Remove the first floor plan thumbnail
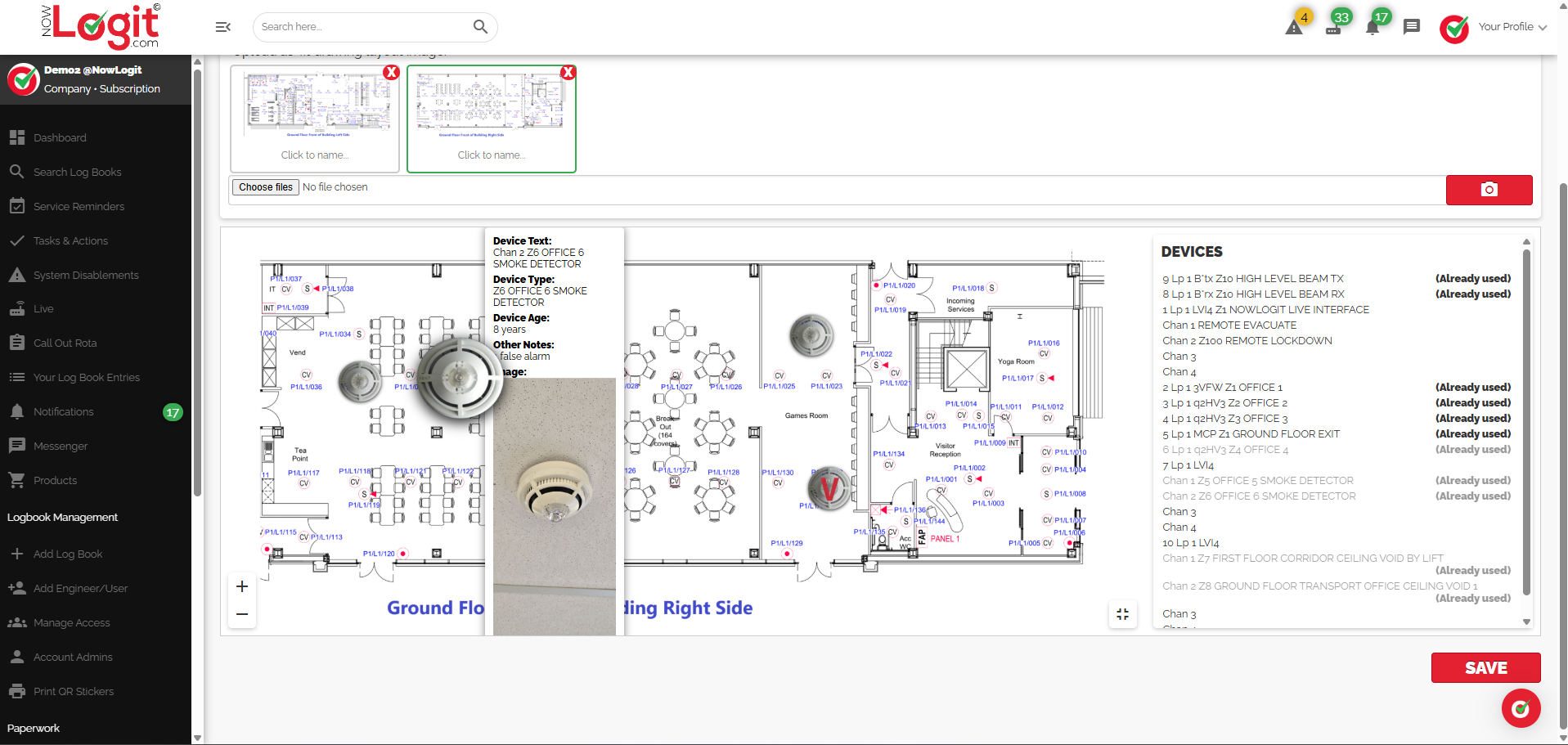Image resolution: width=1568 pixels, height=745 pixels. click(391, 72)
